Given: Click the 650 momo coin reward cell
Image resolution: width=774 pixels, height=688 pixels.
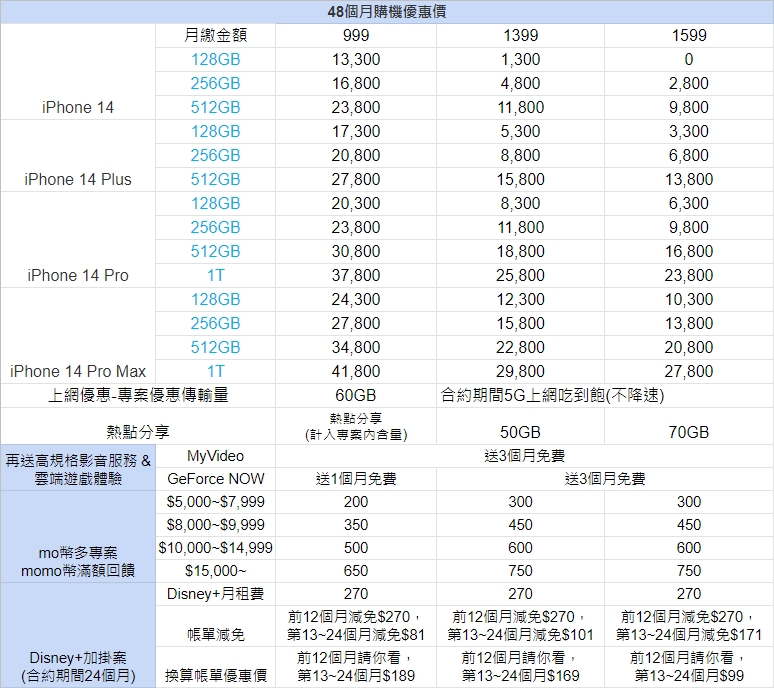Looking at the screenshot, I should pyautogui.click(x=356, y=571).
